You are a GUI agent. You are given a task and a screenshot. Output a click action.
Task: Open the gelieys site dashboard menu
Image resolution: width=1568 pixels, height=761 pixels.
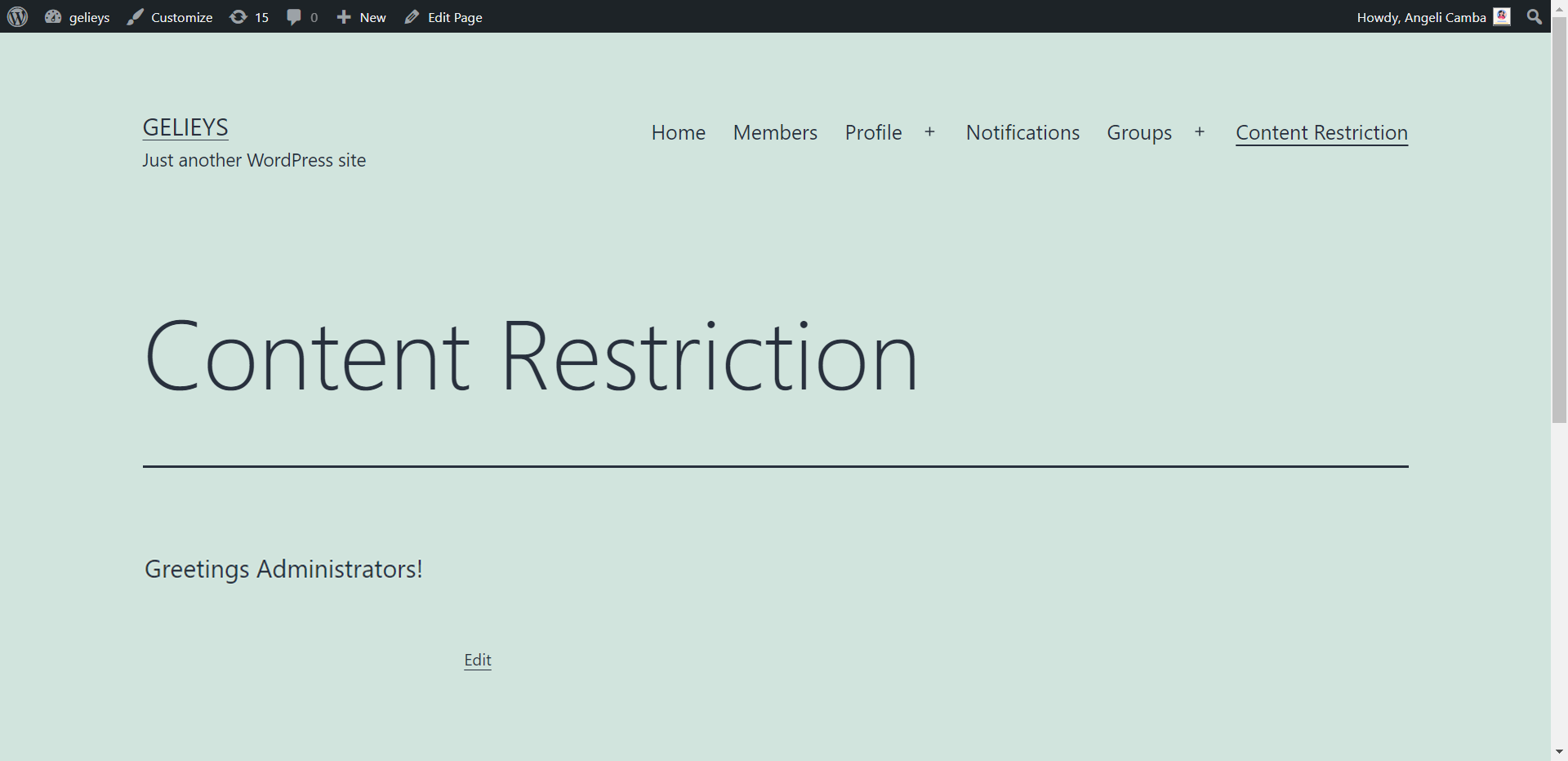tap(78, 17)
